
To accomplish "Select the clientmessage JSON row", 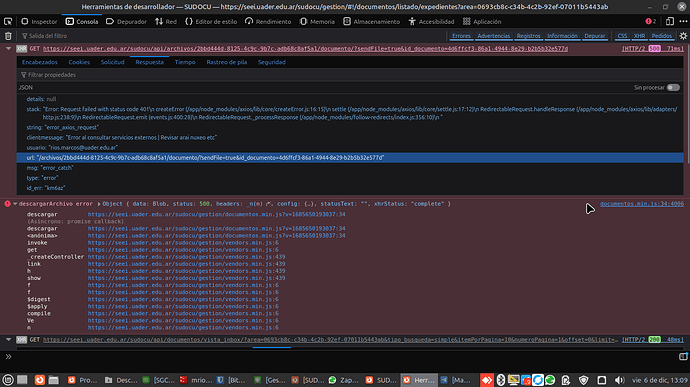I will click(x=350, y=137).
